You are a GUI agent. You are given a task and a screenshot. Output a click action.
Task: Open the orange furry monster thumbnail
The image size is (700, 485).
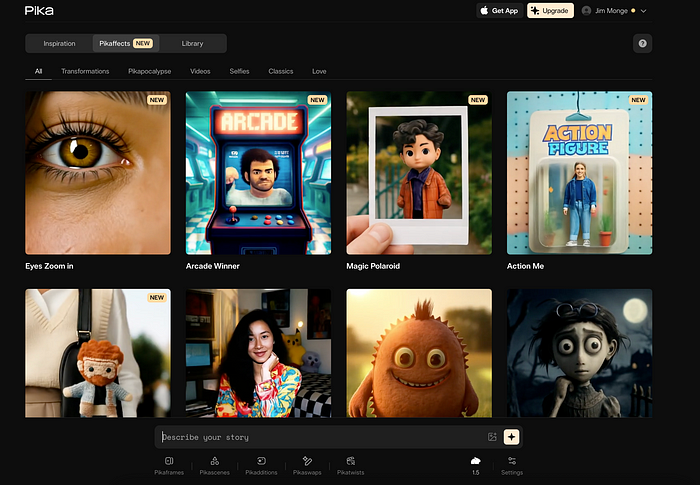click(x=419, y=353)
